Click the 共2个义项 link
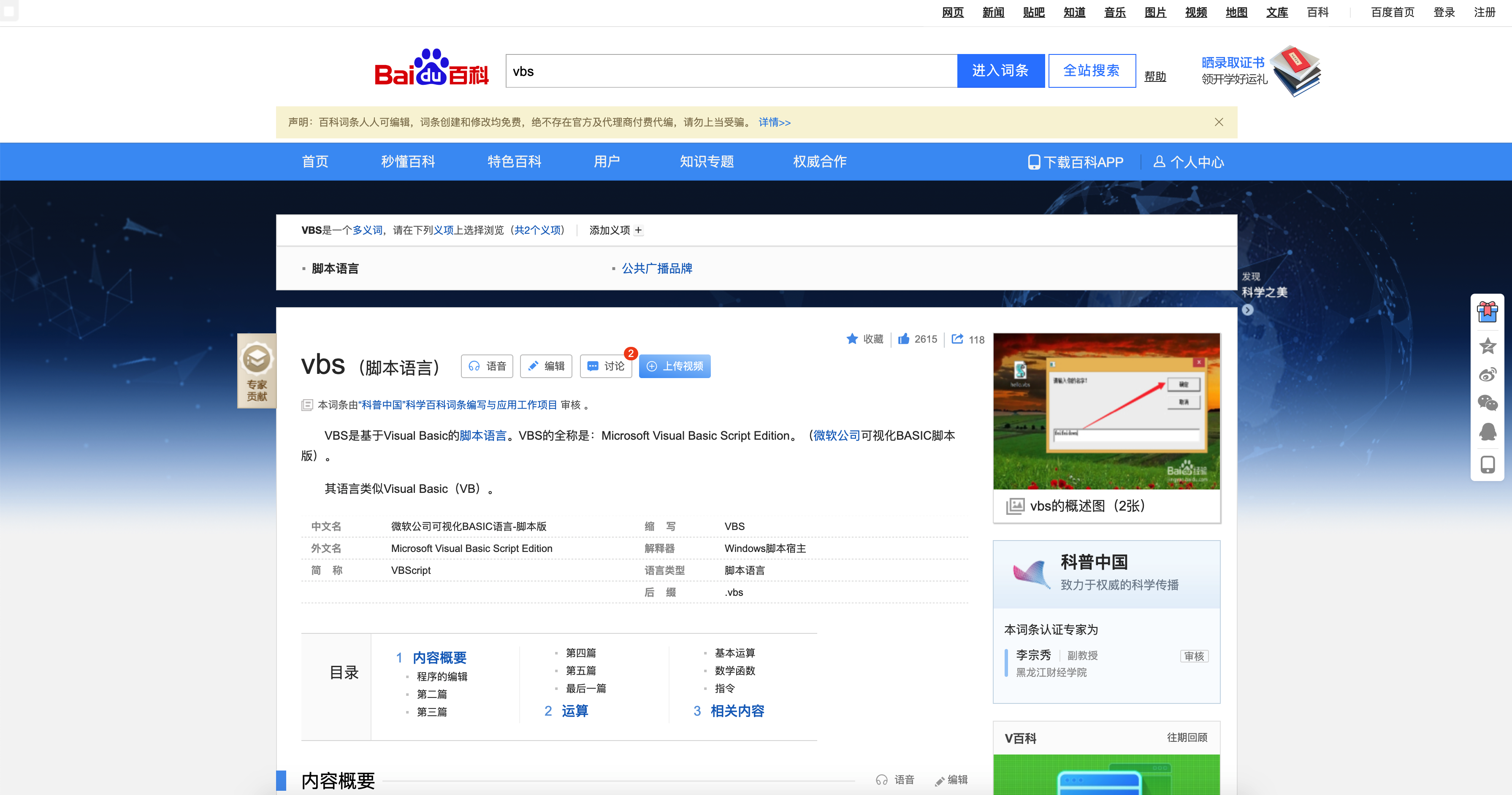Viewport: 1512px width, 795px height. 538,230
